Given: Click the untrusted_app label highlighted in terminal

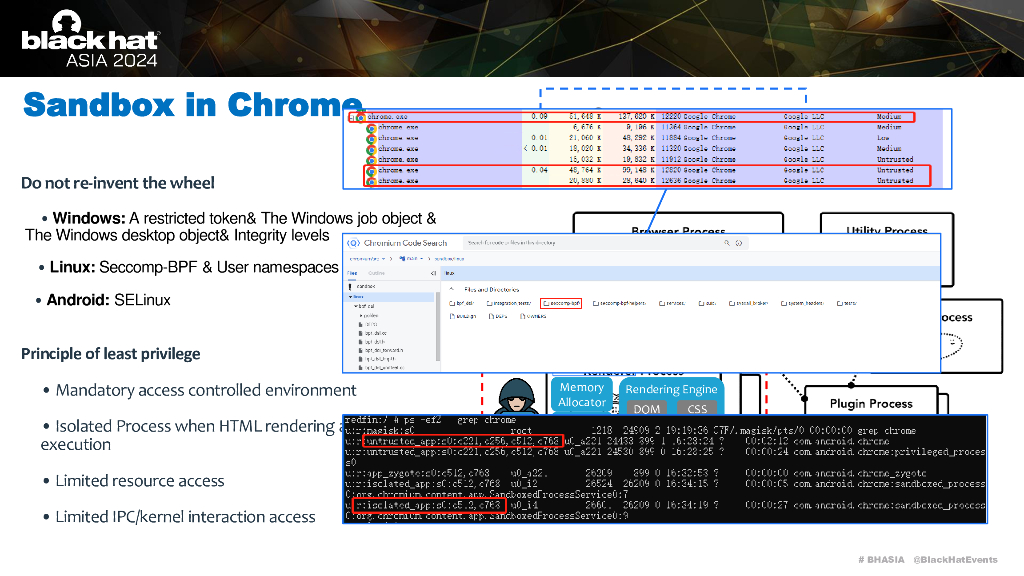Looking at the screenshot, I should (462, 441).
